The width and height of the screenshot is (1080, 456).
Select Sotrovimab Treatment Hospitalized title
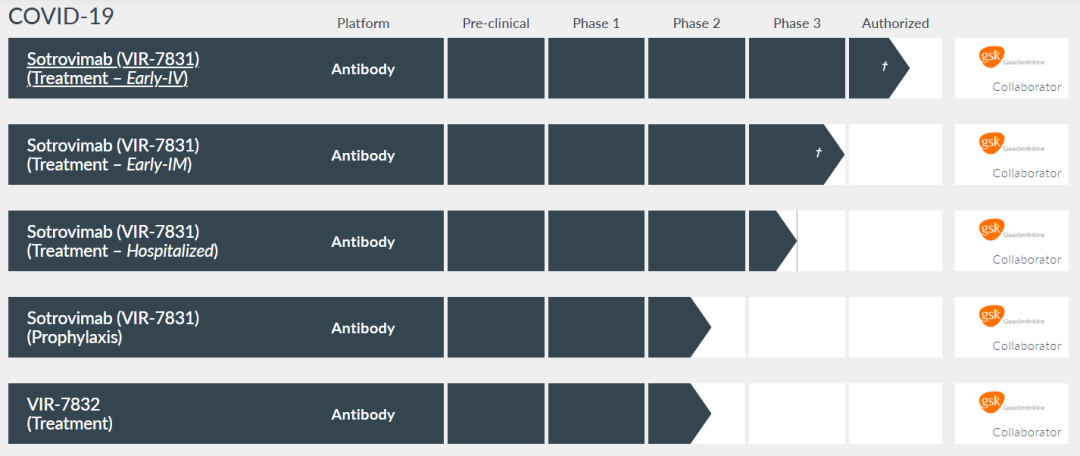point(122,241)
